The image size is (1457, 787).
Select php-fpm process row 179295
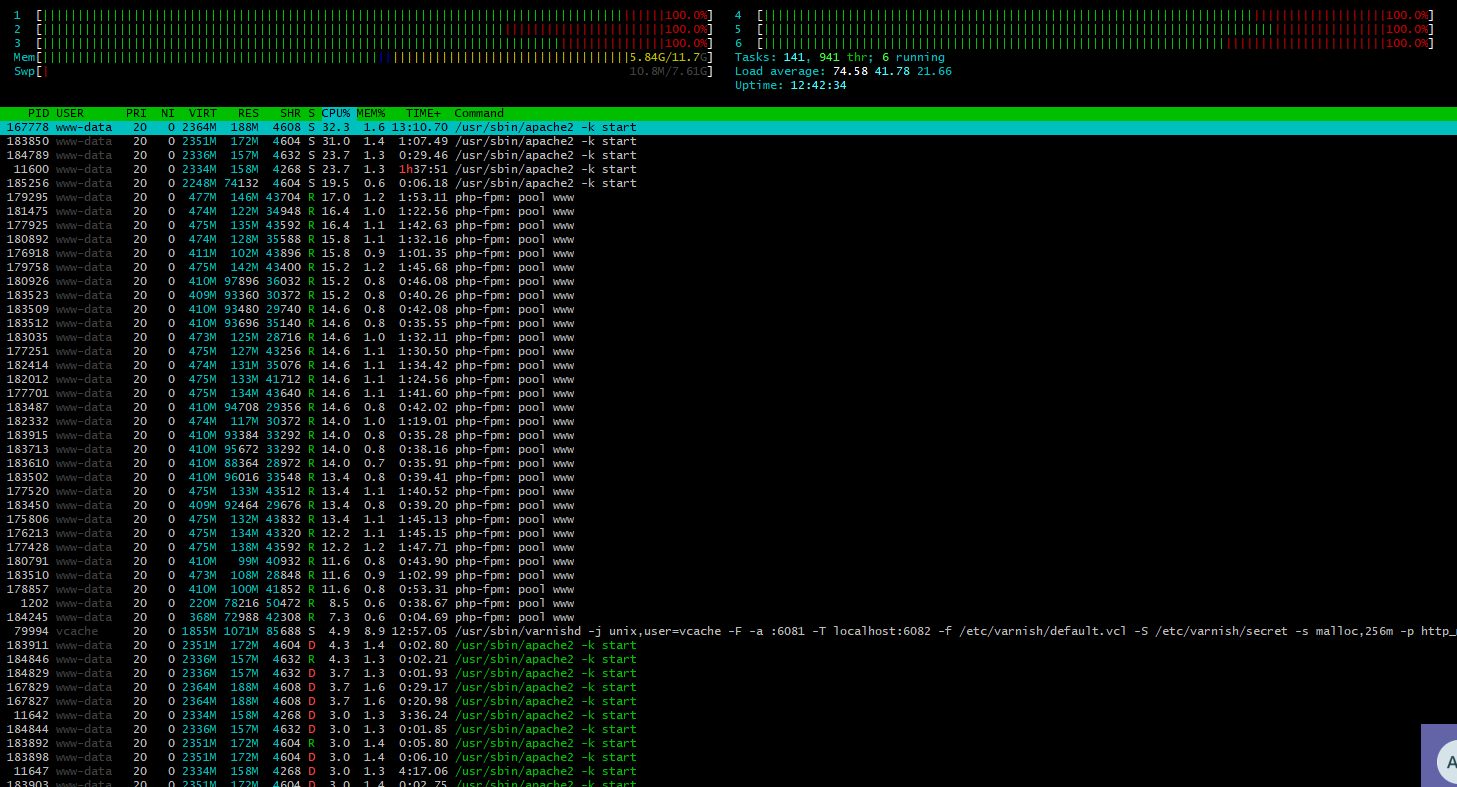tap(728, 197)
